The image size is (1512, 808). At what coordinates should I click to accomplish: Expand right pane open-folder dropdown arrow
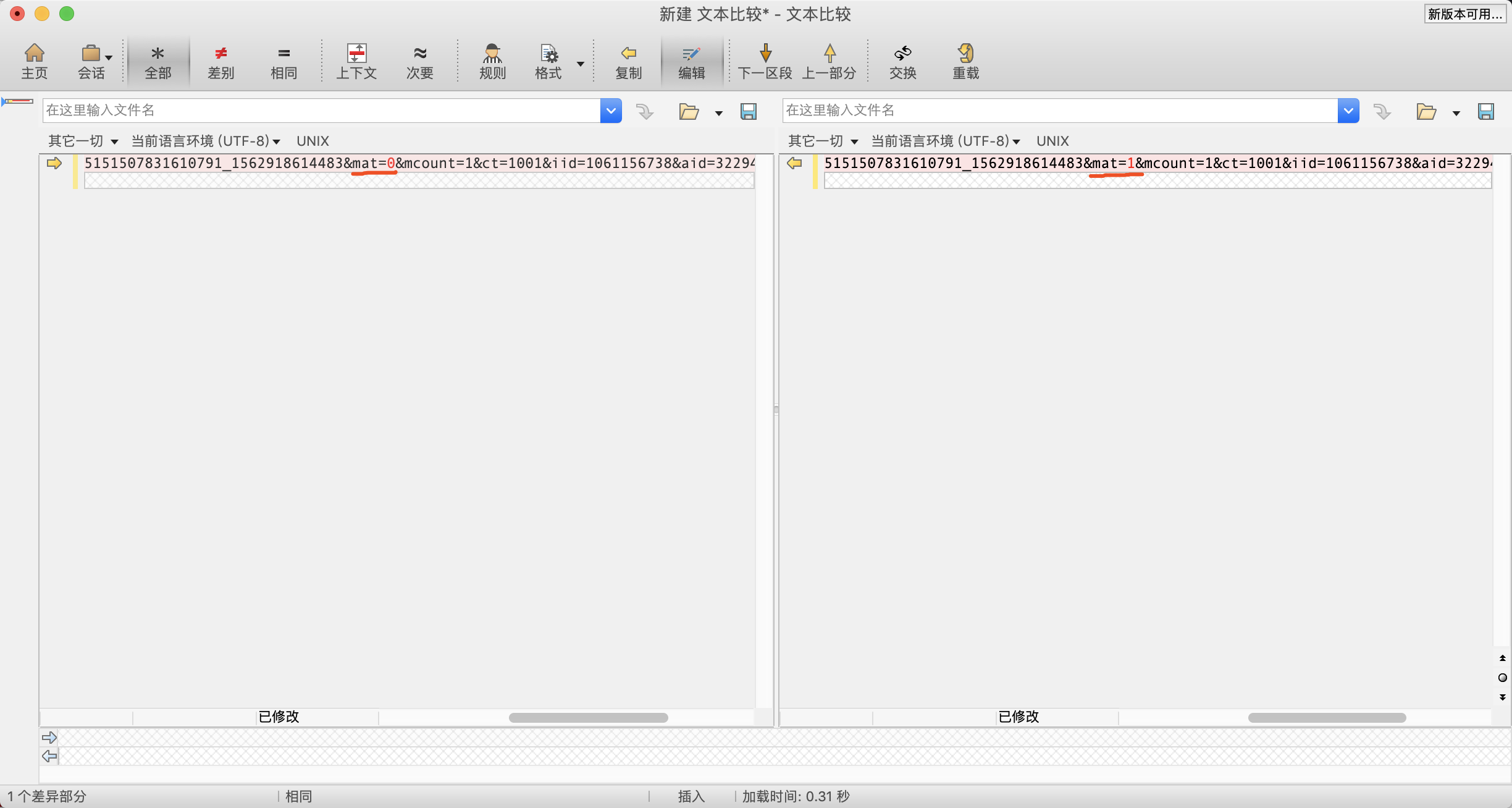(1456, 113)
